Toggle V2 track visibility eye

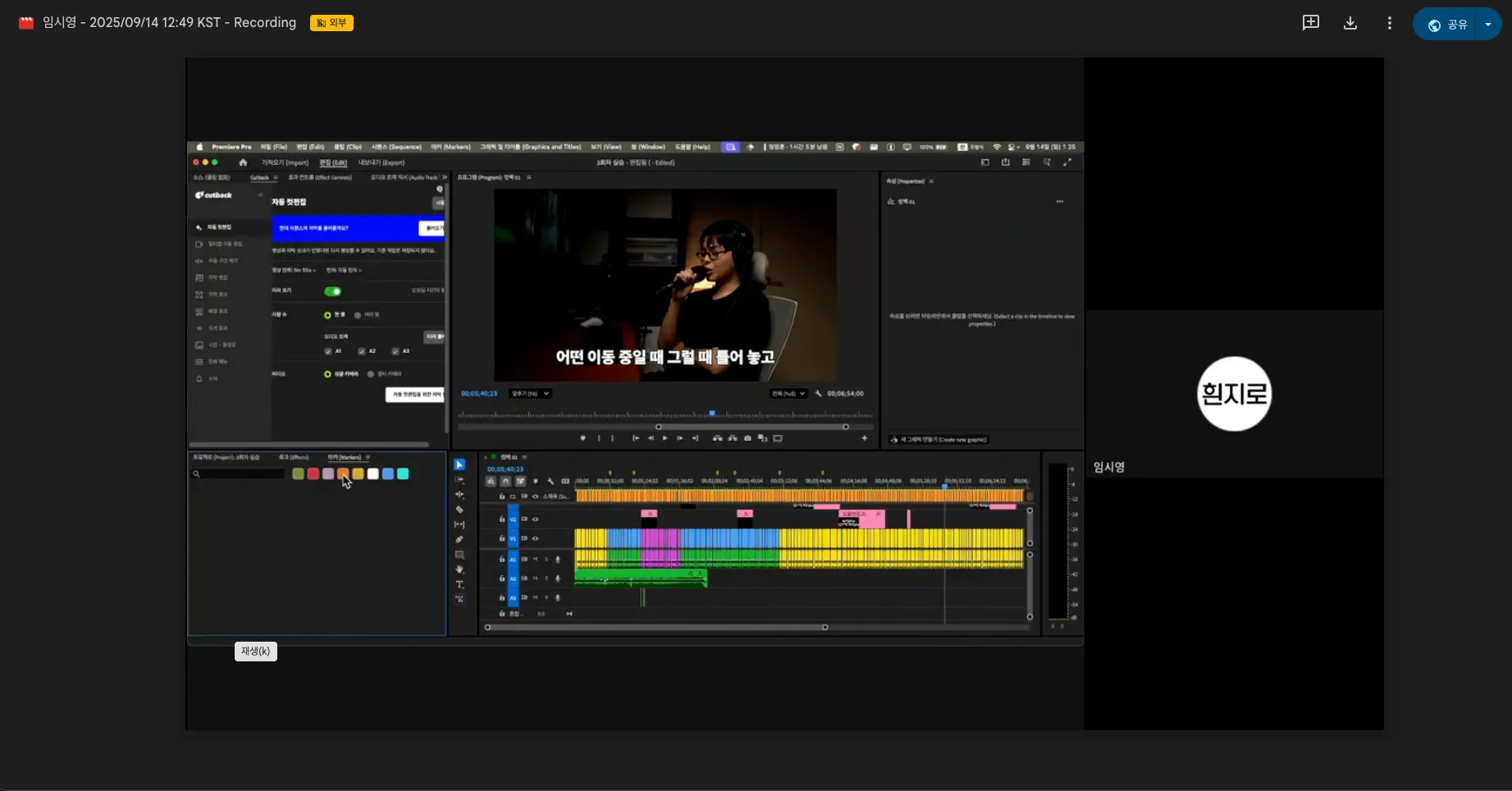[x=536, y=519]
